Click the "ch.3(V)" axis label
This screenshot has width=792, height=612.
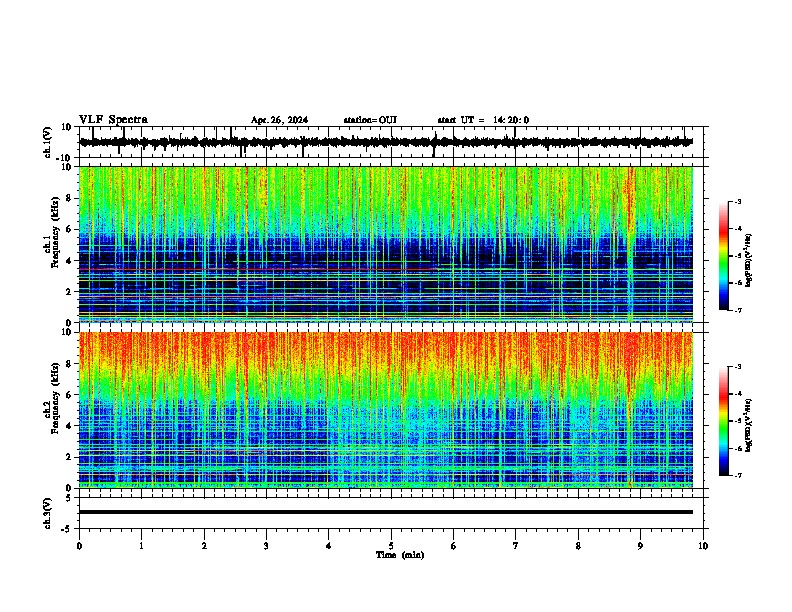click(x=48, y=513)
